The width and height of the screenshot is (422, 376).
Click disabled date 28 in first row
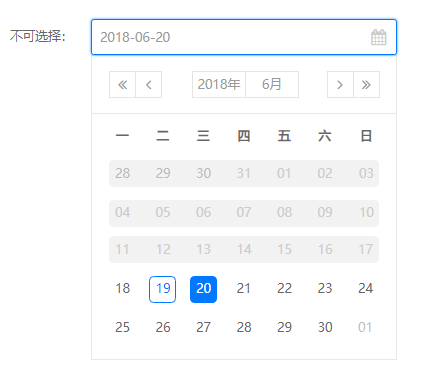(x=122, y=173)
